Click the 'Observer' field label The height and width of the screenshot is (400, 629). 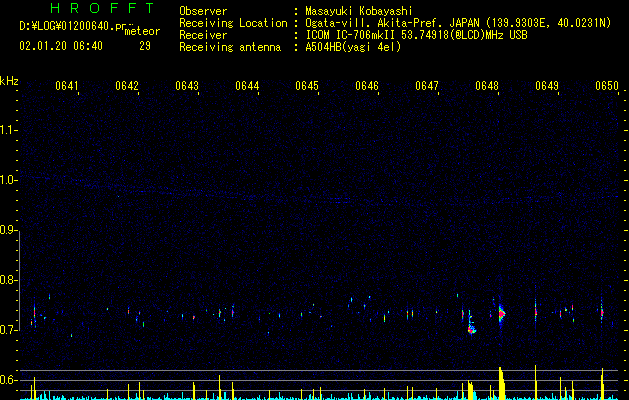pyautogui.click(x=203, y=11)
